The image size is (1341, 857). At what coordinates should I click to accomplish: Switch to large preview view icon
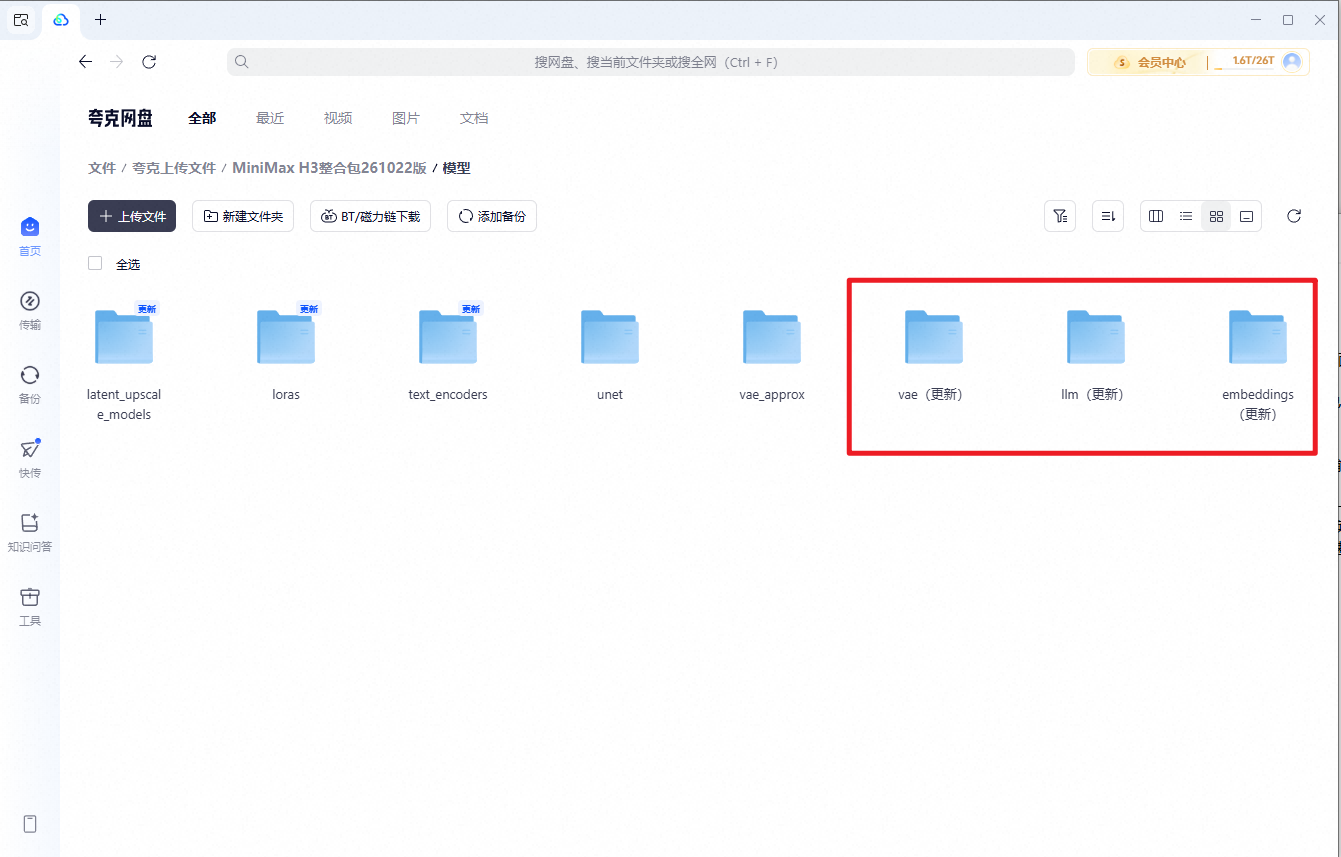pos(1246,216)
